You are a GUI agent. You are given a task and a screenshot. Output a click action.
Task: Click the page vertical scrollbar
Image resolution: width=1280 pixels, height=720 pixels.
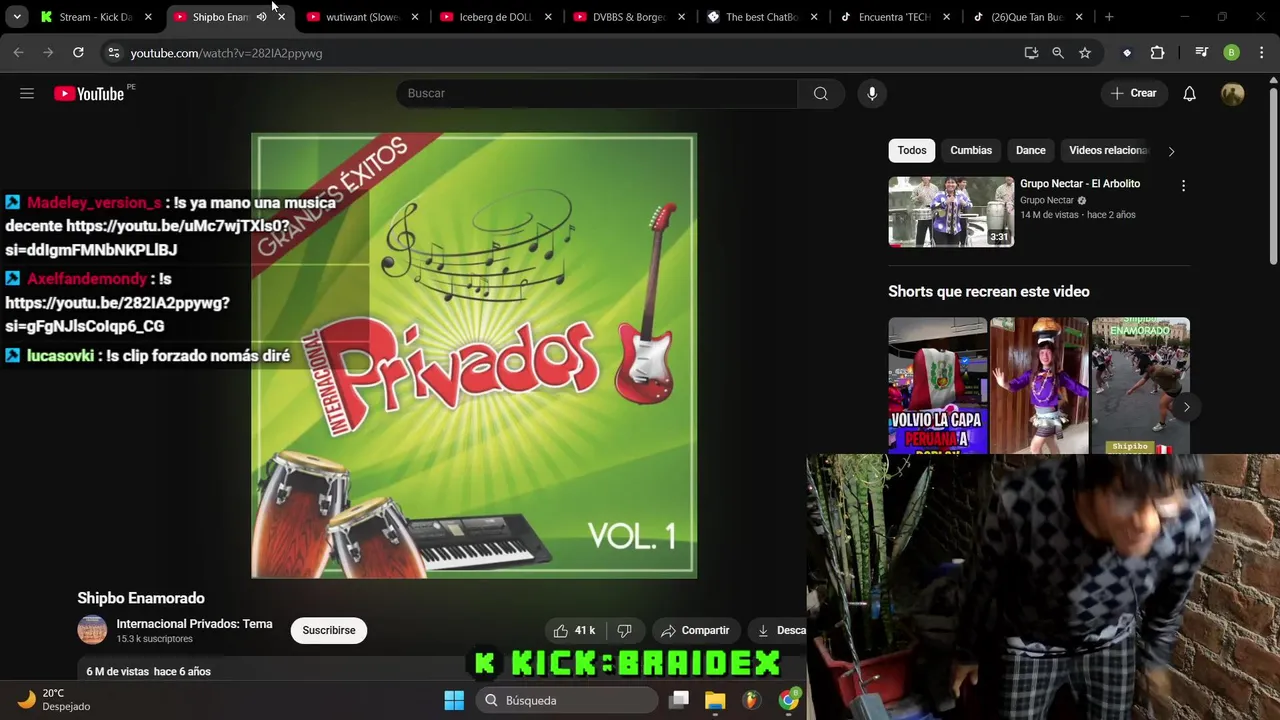coord(1273,177)
